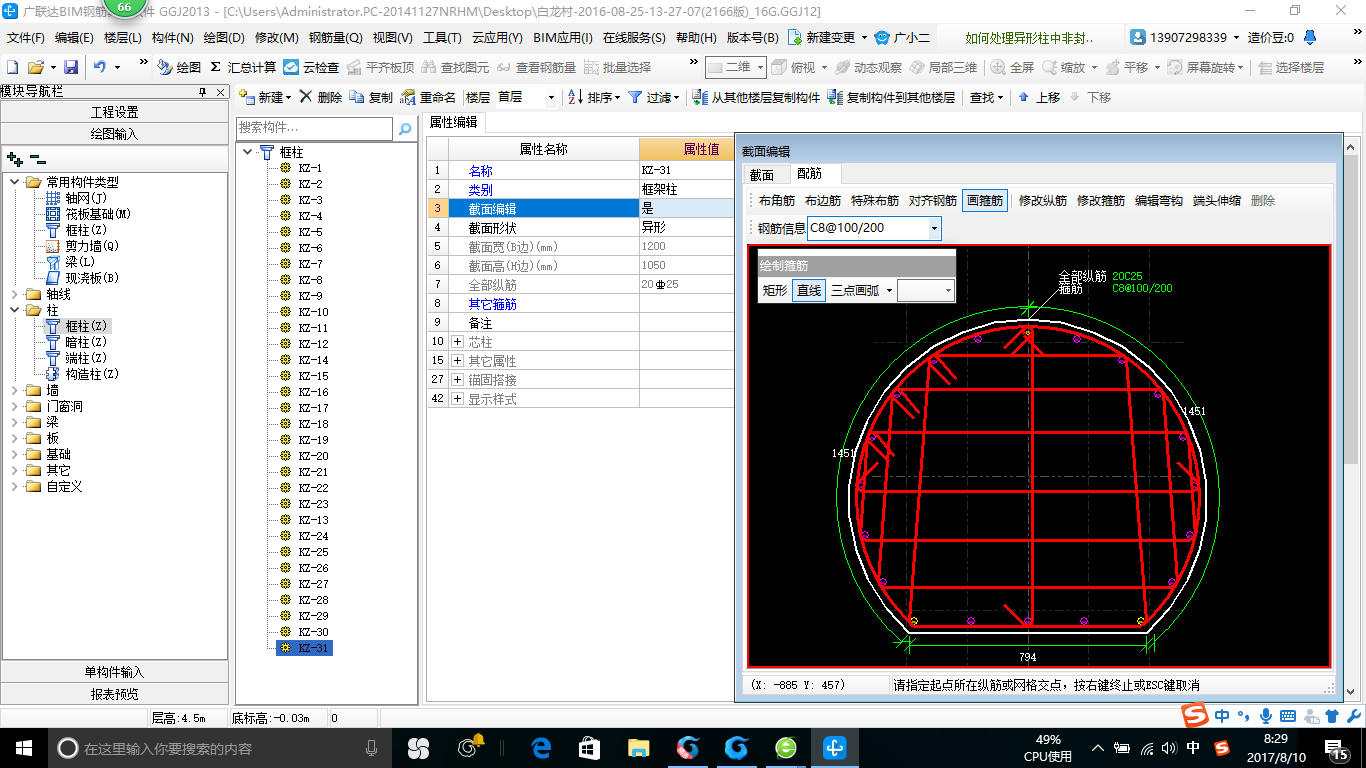Open 钢筋信息 C8@100/200 dropdown

(x=935, y=228)
